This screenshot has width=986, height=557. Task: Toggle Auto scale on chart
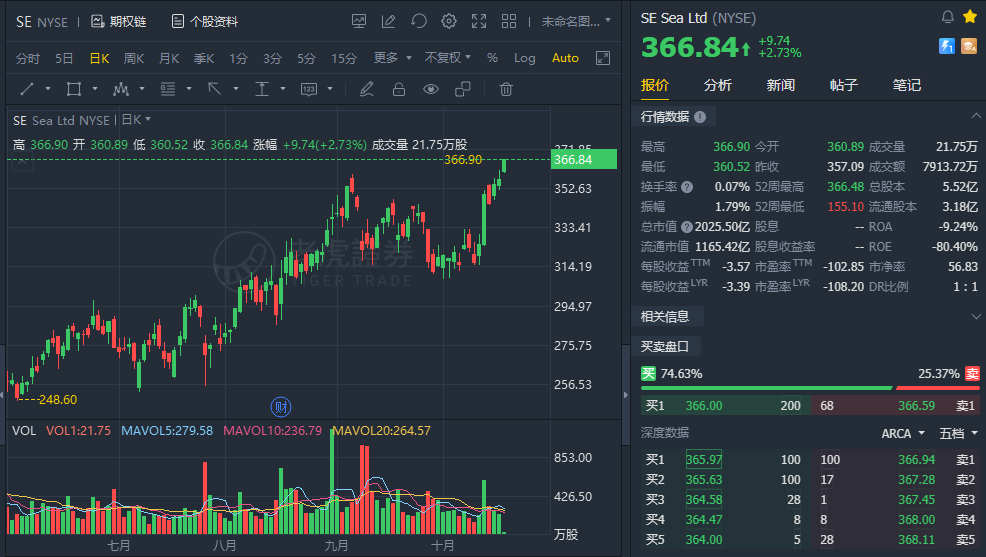tap(565, 58)
